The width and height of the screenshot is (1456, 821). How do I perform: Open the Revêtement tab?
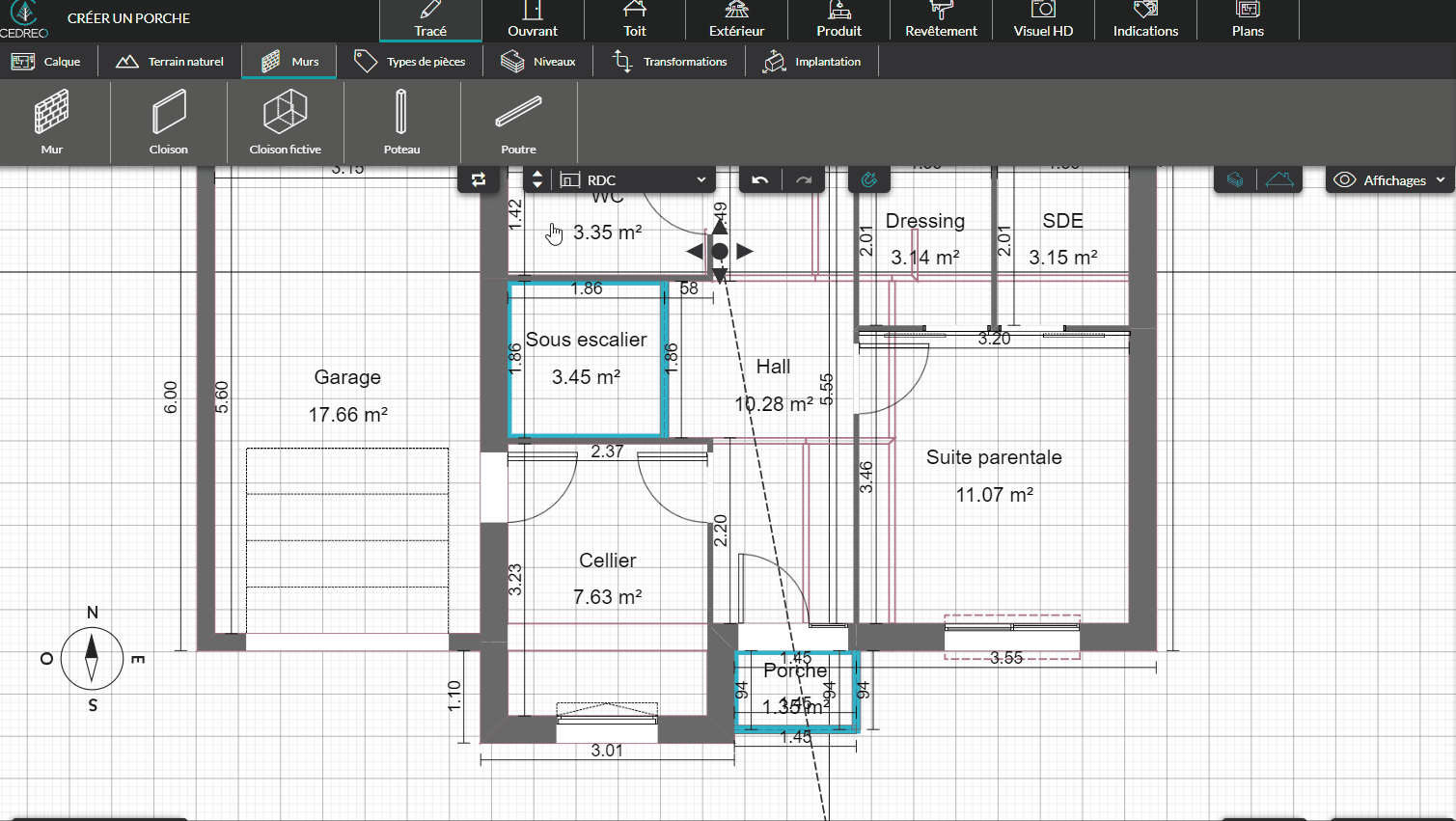pyautogui.click(x=941, y=20)
